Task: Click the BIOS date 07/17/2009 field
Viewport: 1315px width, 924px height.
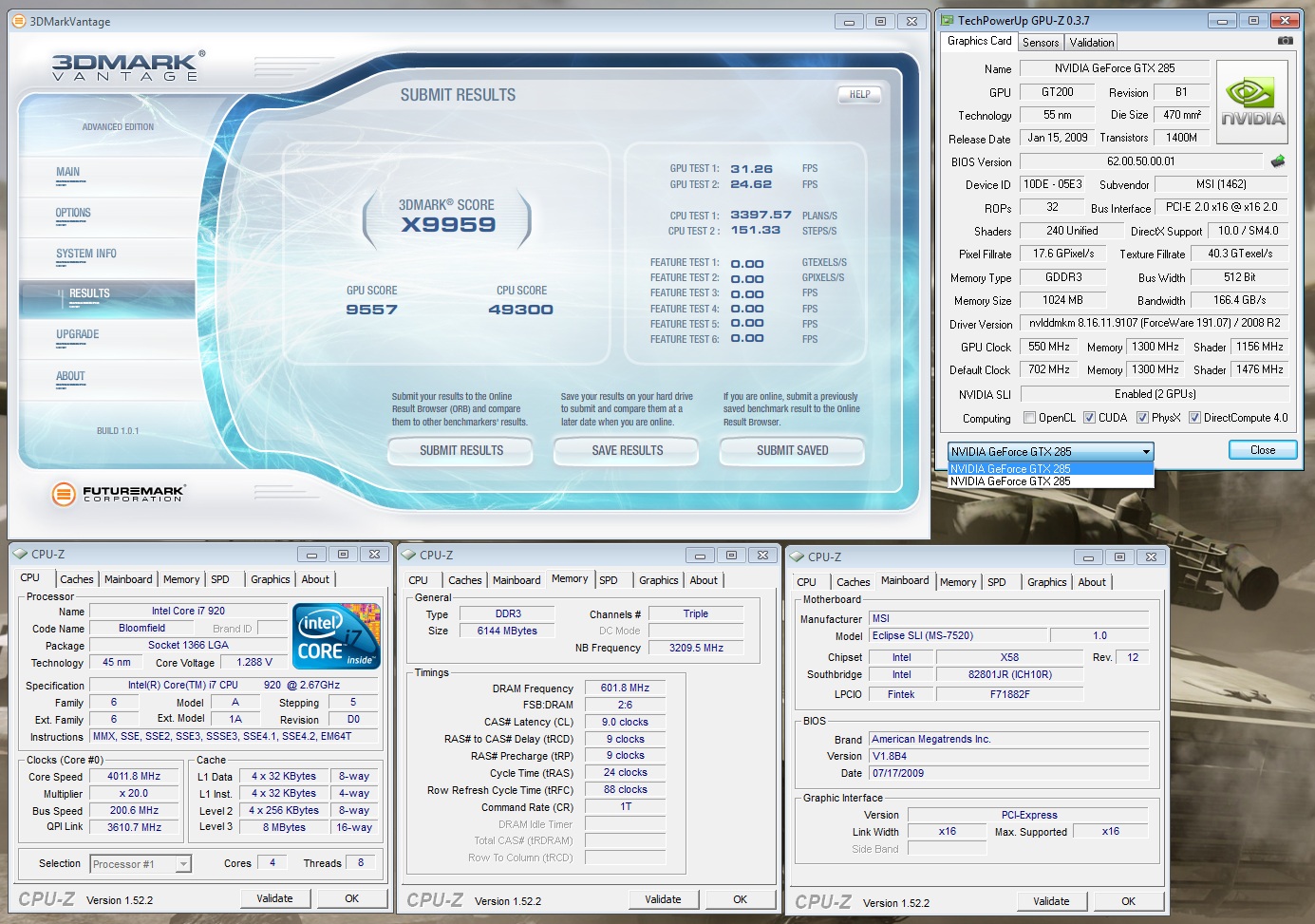Action: 1009,773
